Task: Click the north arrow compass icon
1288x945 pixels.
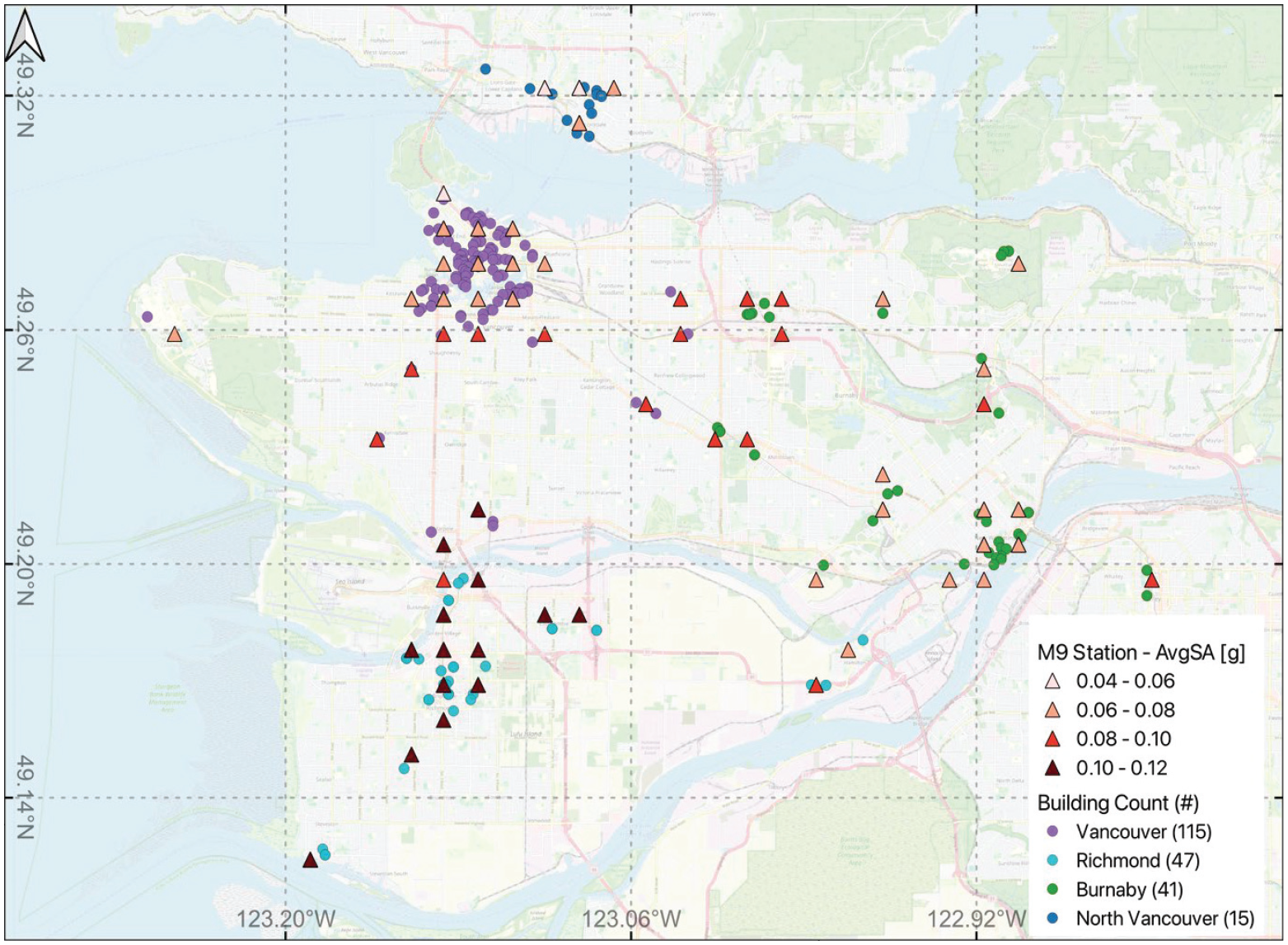Action: 24,36
